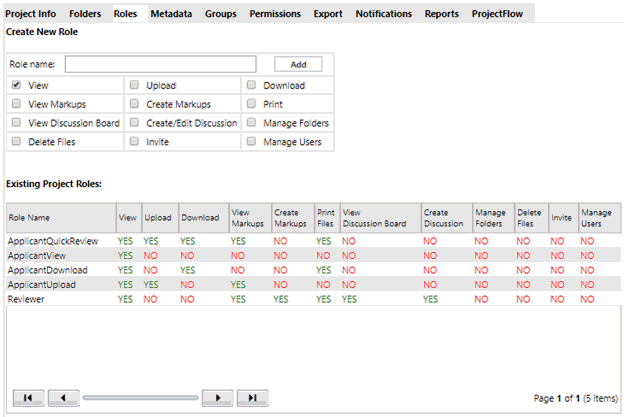Click the Invite column header

tap(564, 218)
